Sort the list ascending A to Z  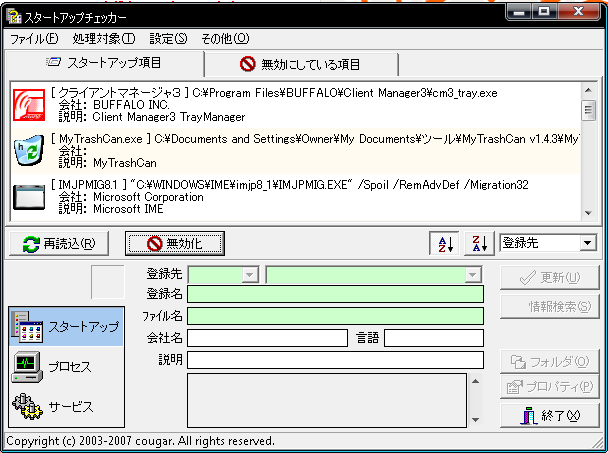coord(444,244)
